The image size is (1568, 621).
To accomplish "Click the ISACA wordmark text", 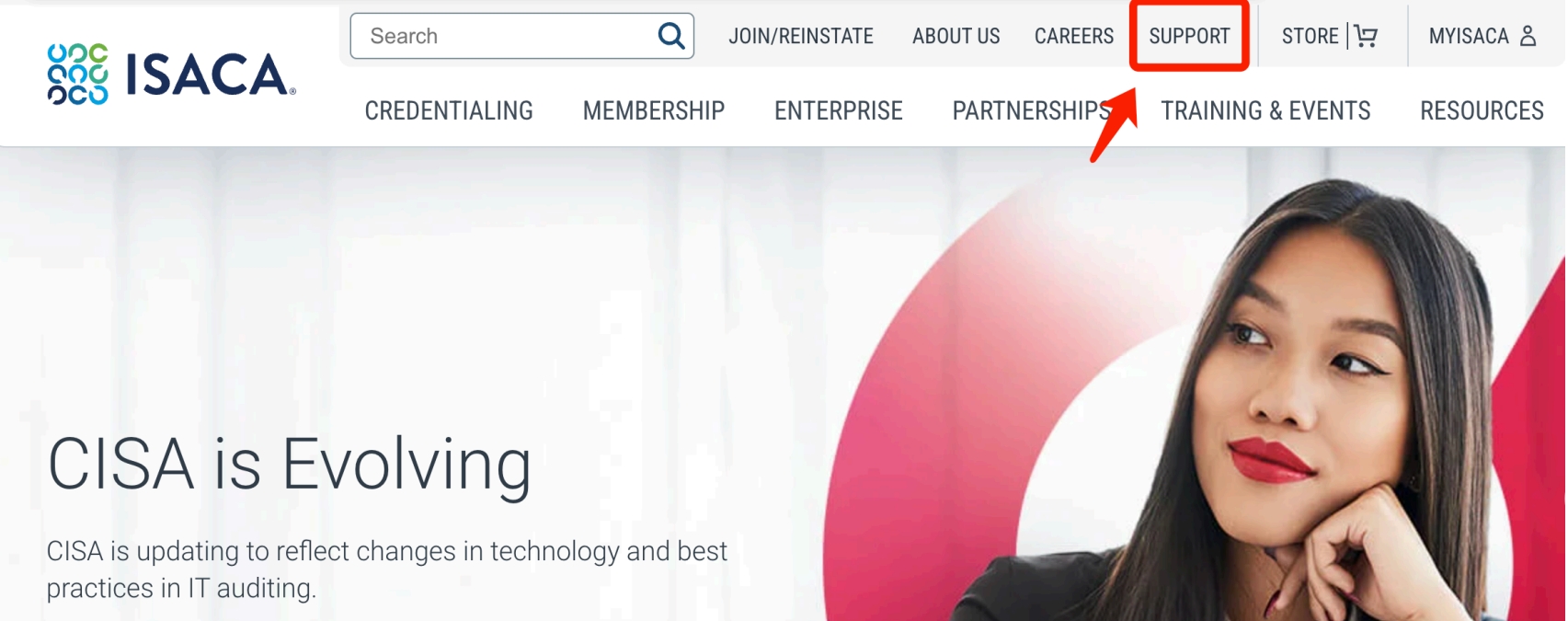I will point(211,75).
